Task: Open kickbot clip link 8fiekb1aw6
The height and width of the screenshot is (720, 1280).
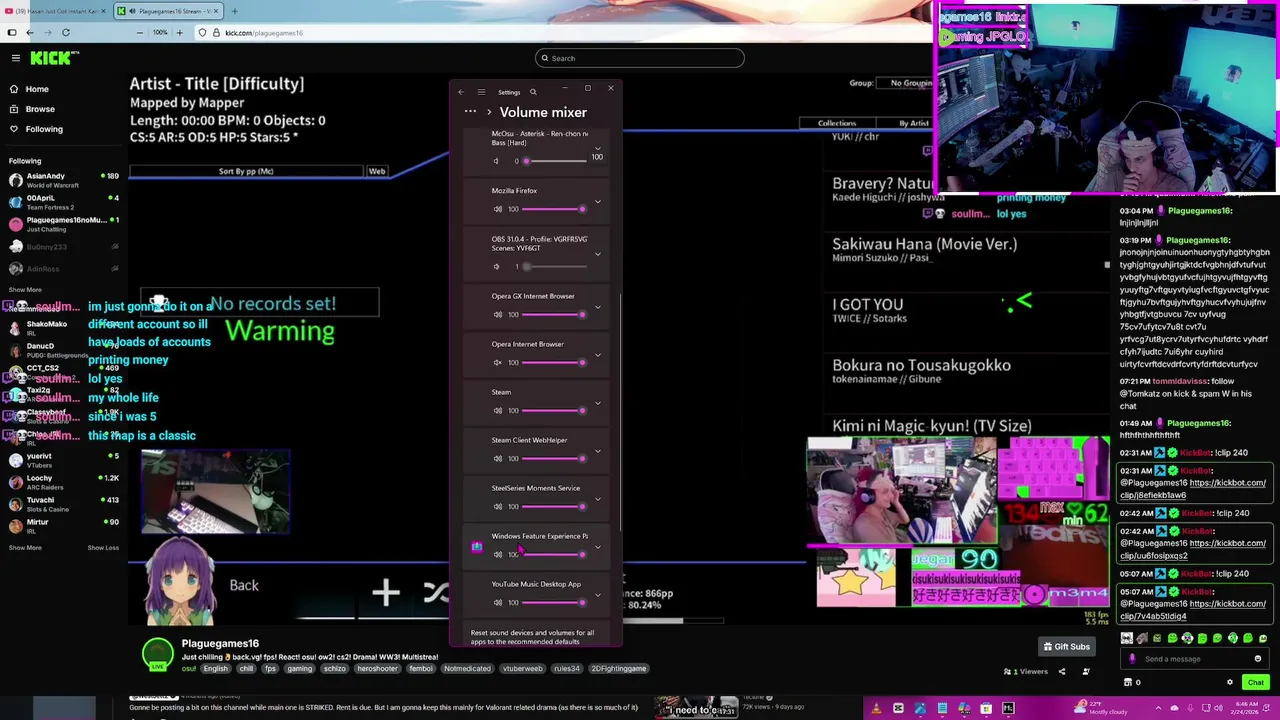Action: tap(1192, 489)
